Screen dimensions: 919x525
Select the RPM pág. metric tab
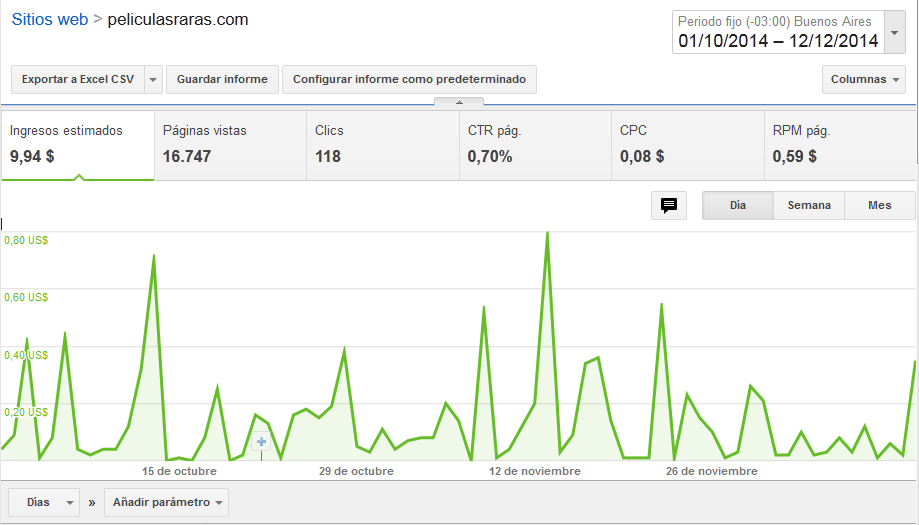click(x=840, y=145)
